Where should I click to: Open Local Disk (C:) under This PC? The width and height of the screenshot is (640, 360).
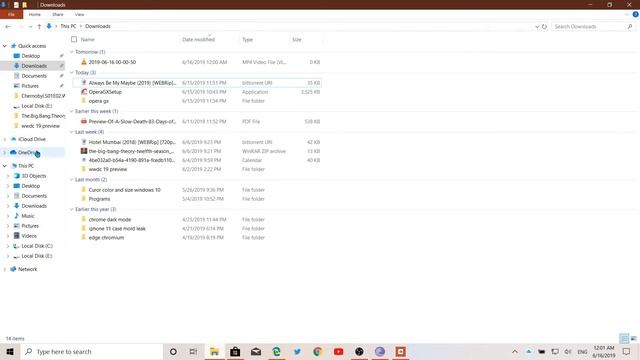(37, 246)
